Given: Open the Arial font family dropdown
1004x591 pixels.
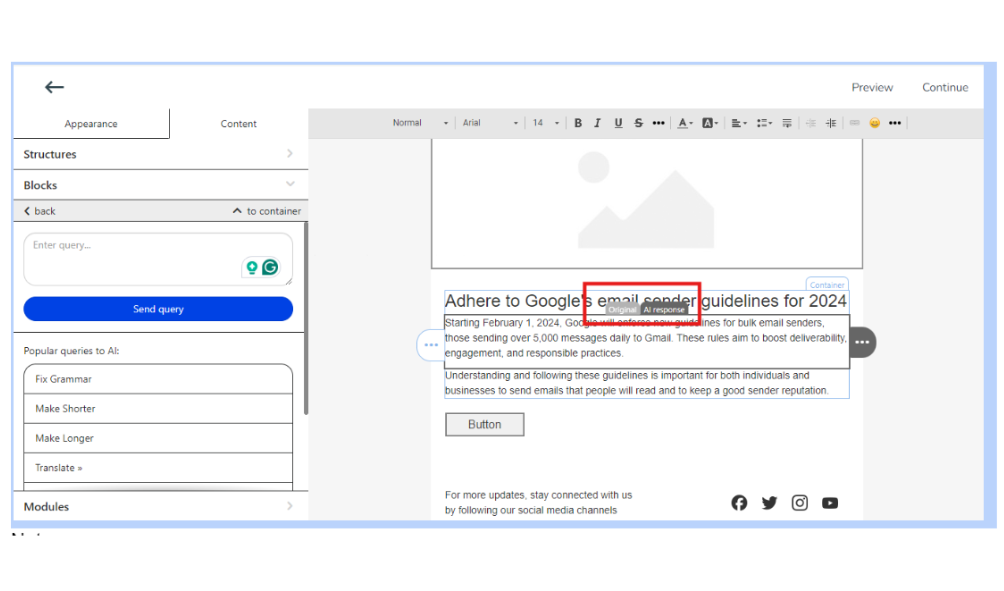Looking at the screenshot, I should pyautogui.click(x=490, y=123).
